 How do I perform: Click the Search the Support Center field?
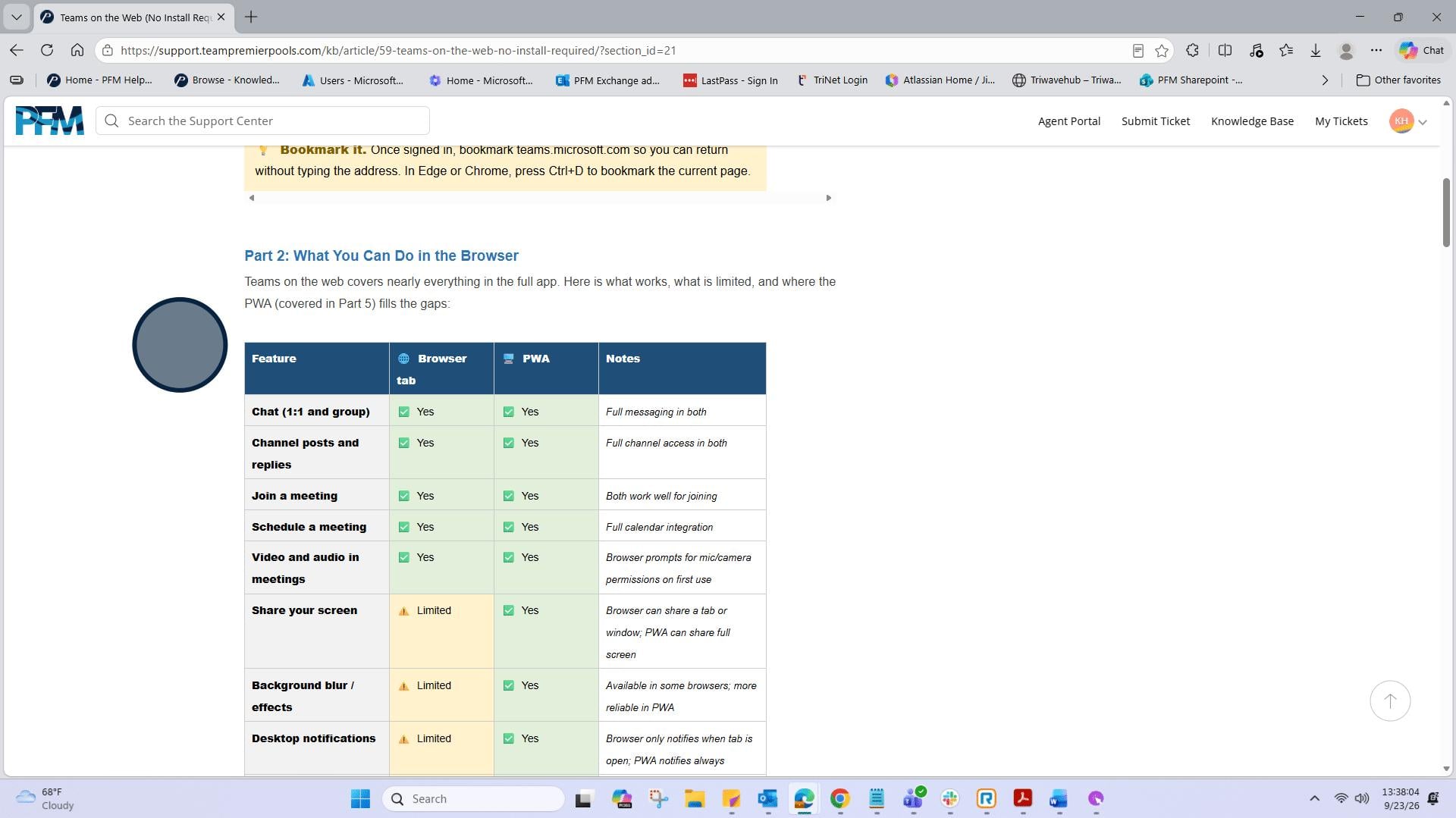(262, 121)
